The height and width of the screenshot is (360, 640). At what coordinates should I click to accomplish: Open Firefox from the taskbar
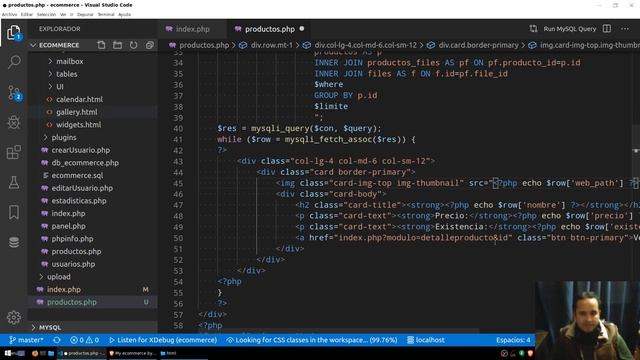(x=35, y=353)
